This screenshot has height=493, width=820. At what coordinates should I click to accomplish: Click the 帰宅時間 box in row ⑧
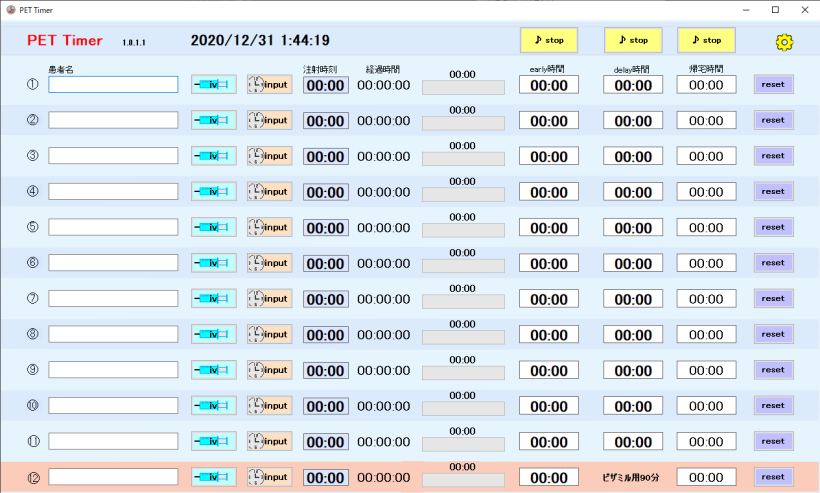[706, 335]
